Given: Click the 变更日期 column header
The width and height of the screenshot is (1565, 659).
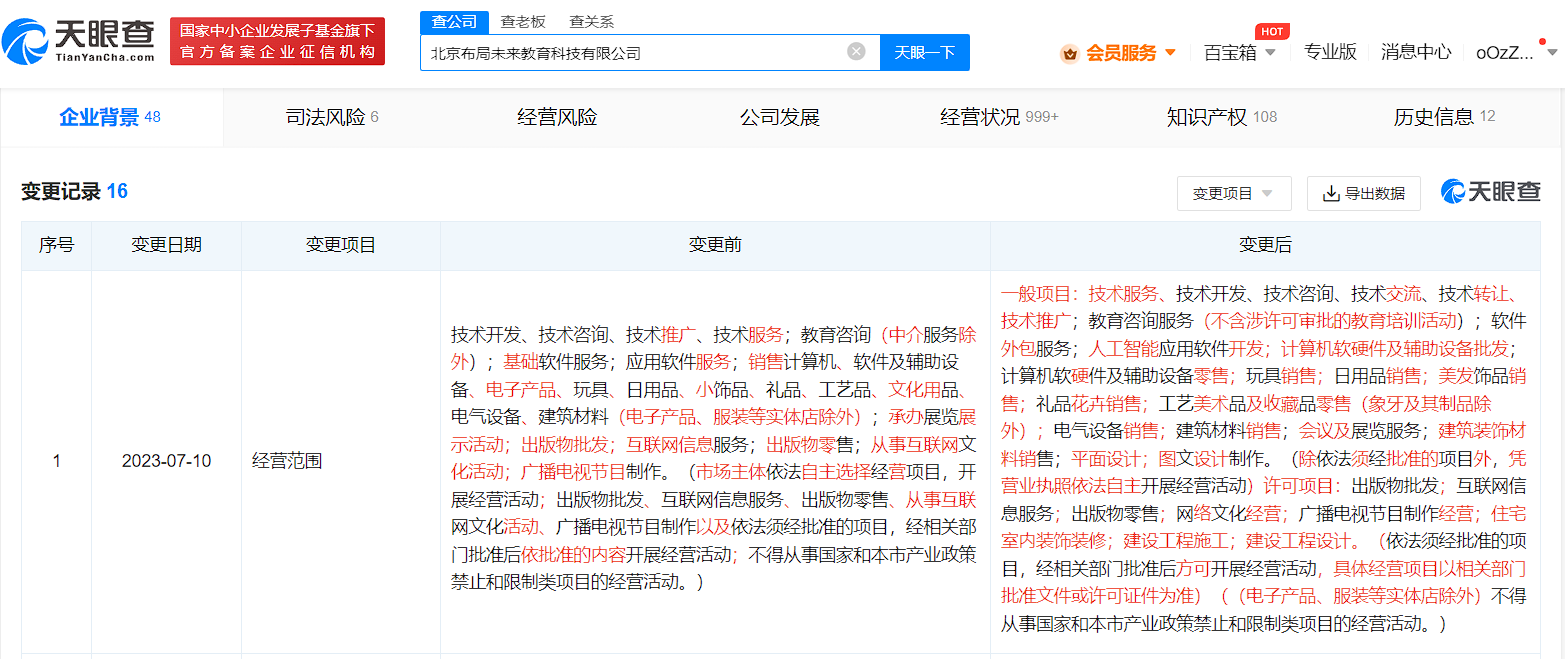Looking at the screenshot, I should (166, 245).
